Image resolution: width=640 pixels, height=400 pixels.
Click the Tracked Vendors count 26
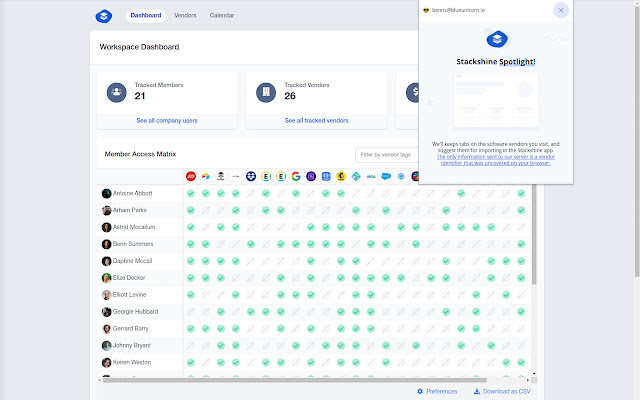(290, 96)
